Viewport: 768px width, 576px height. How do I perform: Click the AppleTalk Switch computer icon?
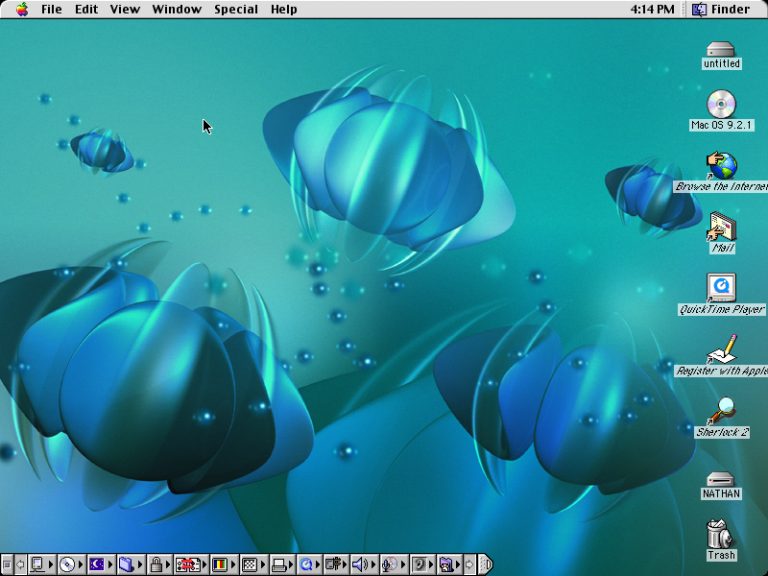pyautogui.click(x=37, y=564)
